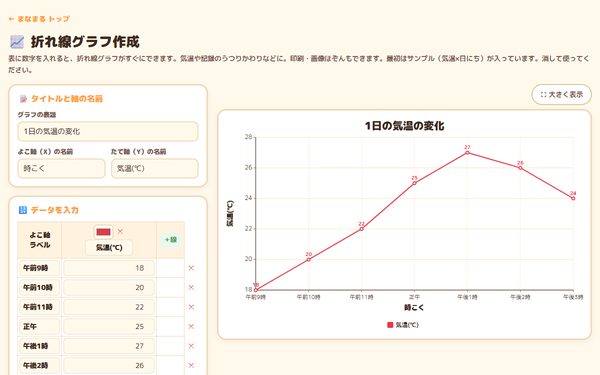The height and width of the screenshot is (375, 600).
Task: Edit the 午前10時 label cell
Action: pyautogui.click(x=39, y=287)
